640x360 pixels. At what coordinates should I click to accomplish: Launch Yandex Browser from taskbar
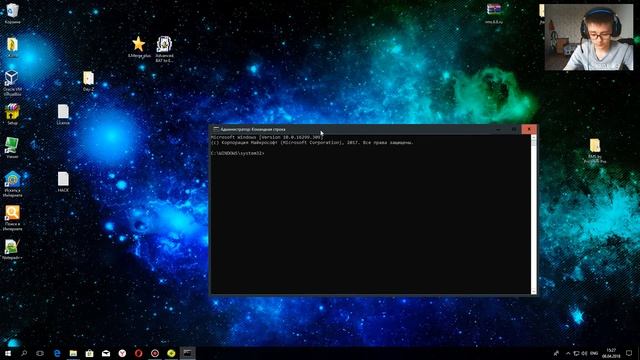(122, 353)
